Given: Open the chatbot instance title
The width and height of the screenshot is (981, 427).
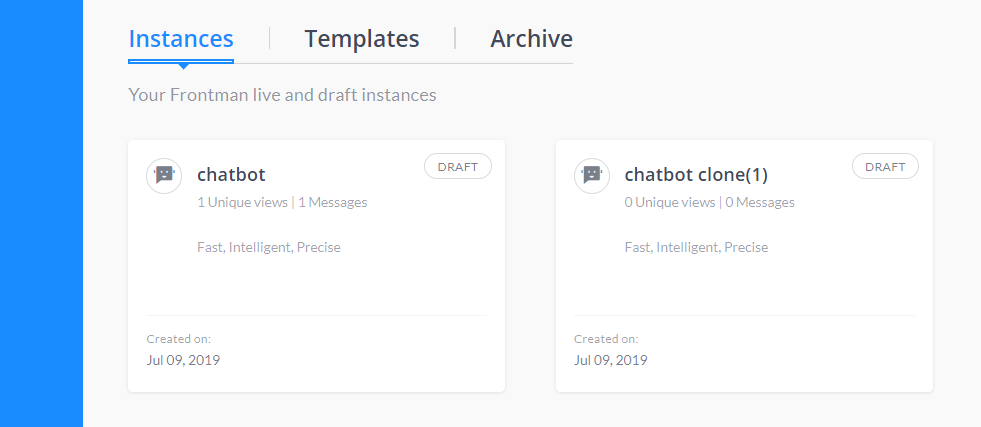Looking at the screenshot, I should coord(231,174).
